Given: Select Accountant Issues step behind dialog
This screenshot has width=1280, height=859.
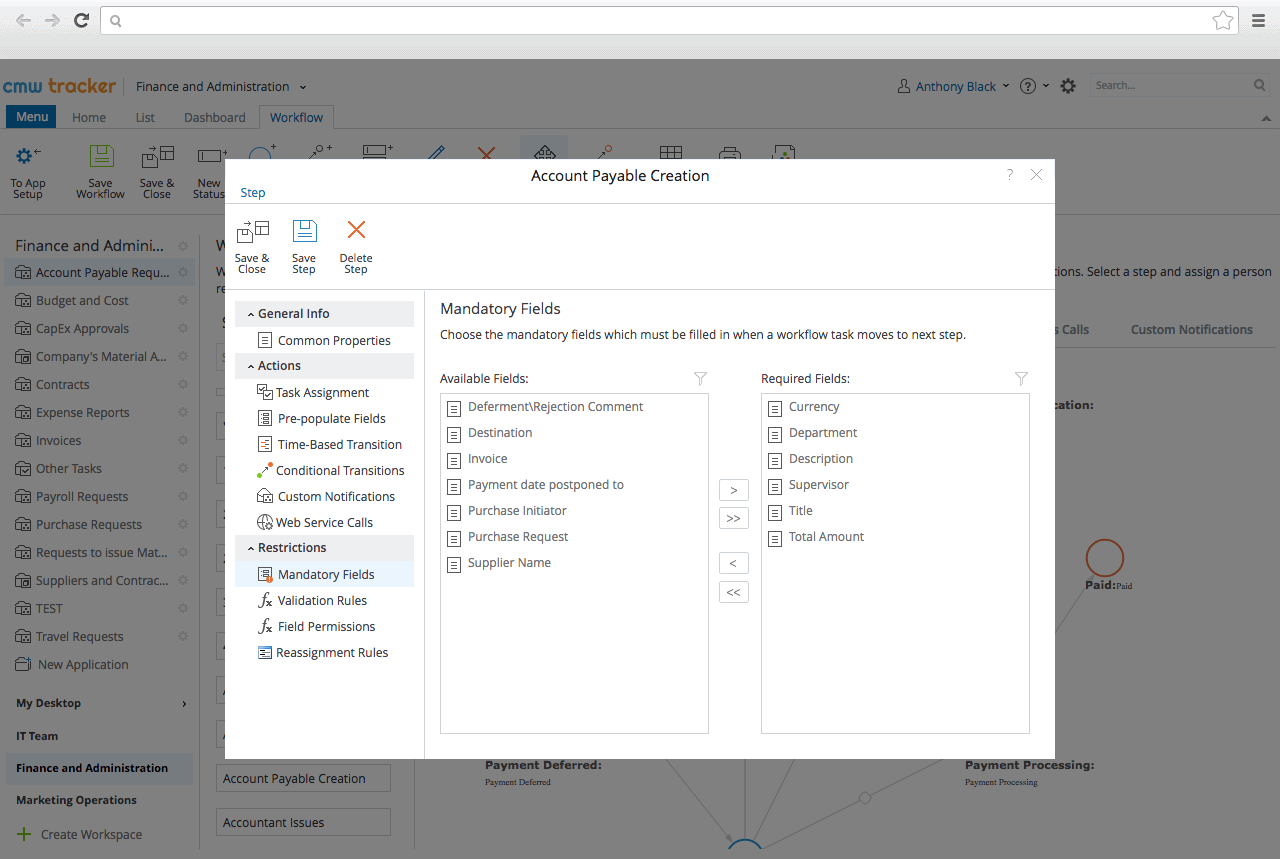Looking at the screenshot, I should point(303,823).
